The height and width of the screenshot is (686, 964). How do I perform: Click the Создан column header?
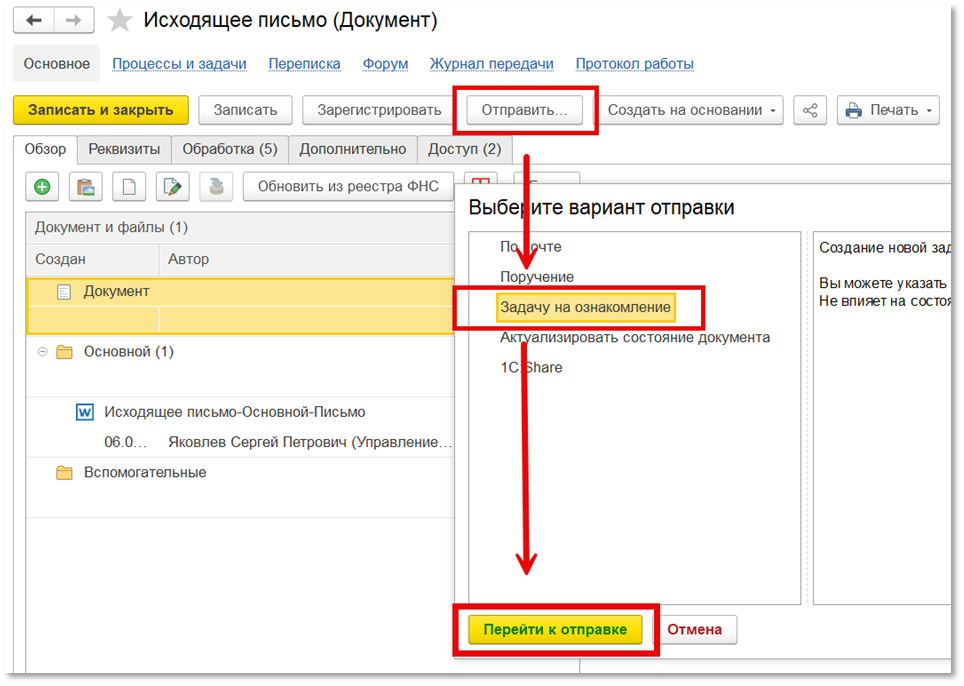[92, 259]
